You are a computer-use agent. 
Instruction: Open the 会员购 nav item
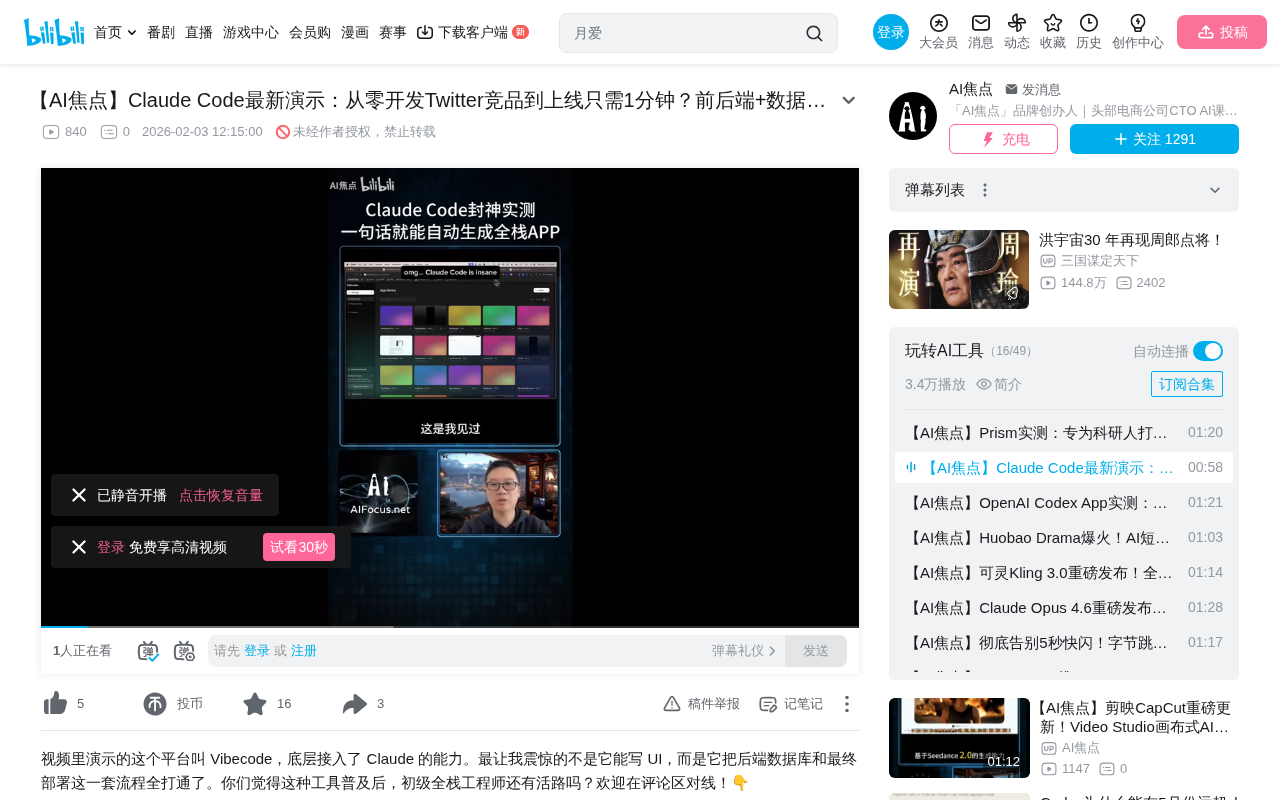tap(310, 32)
